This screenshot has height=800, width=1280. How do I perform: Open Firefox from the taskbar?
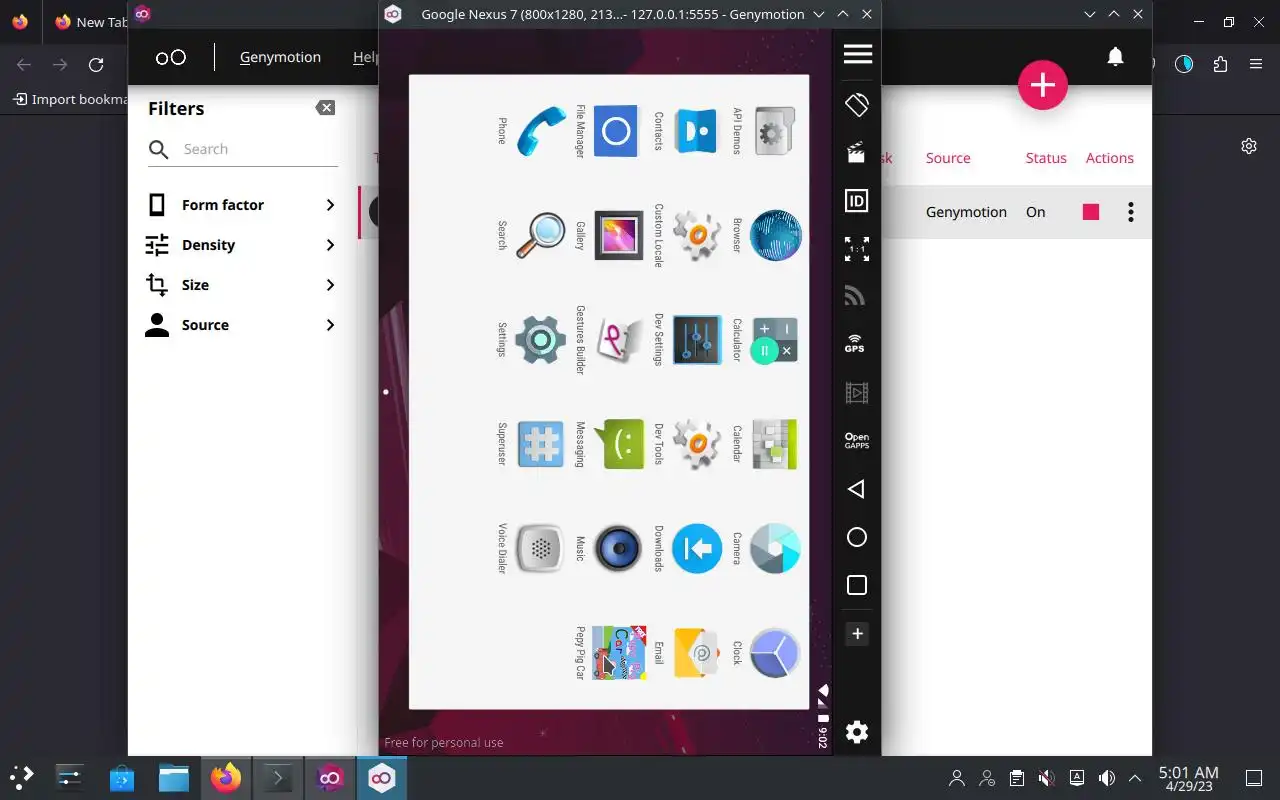226,777
